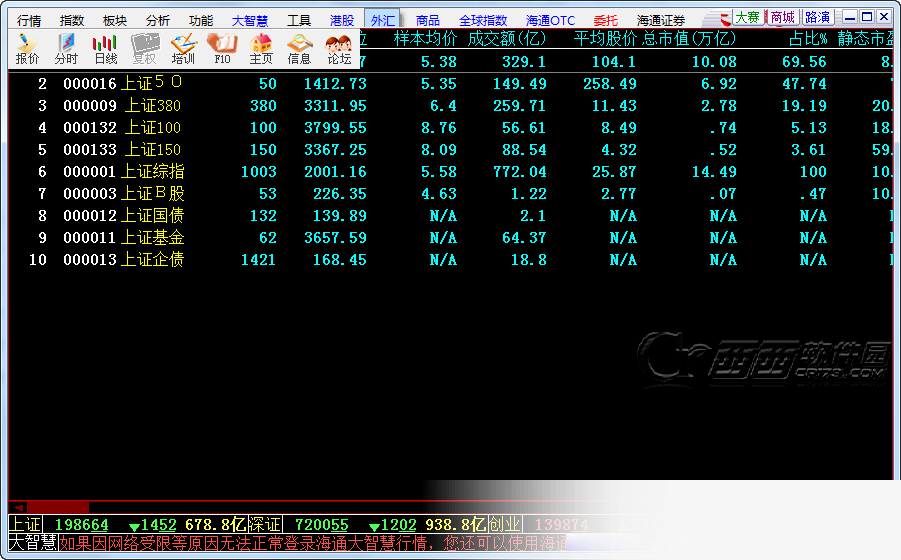The width and height of the screenshot is (901, 560).
Task: Select row 000133 上证150
Action: [450, 150]
